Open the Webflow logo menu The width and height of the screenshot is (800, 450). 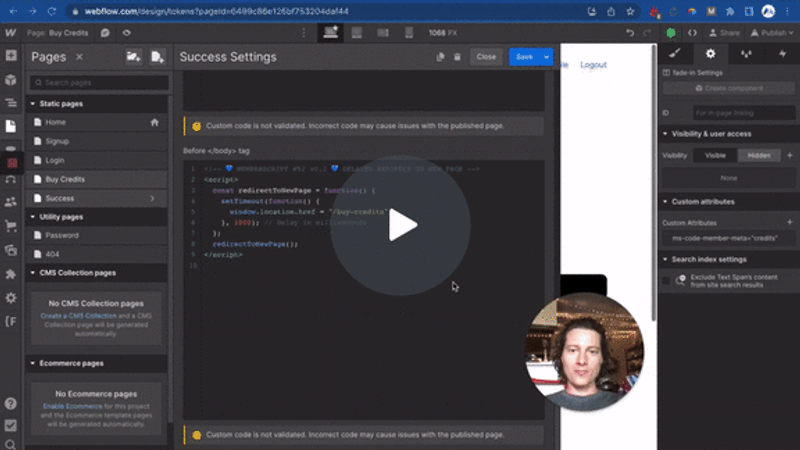point(10,33)
